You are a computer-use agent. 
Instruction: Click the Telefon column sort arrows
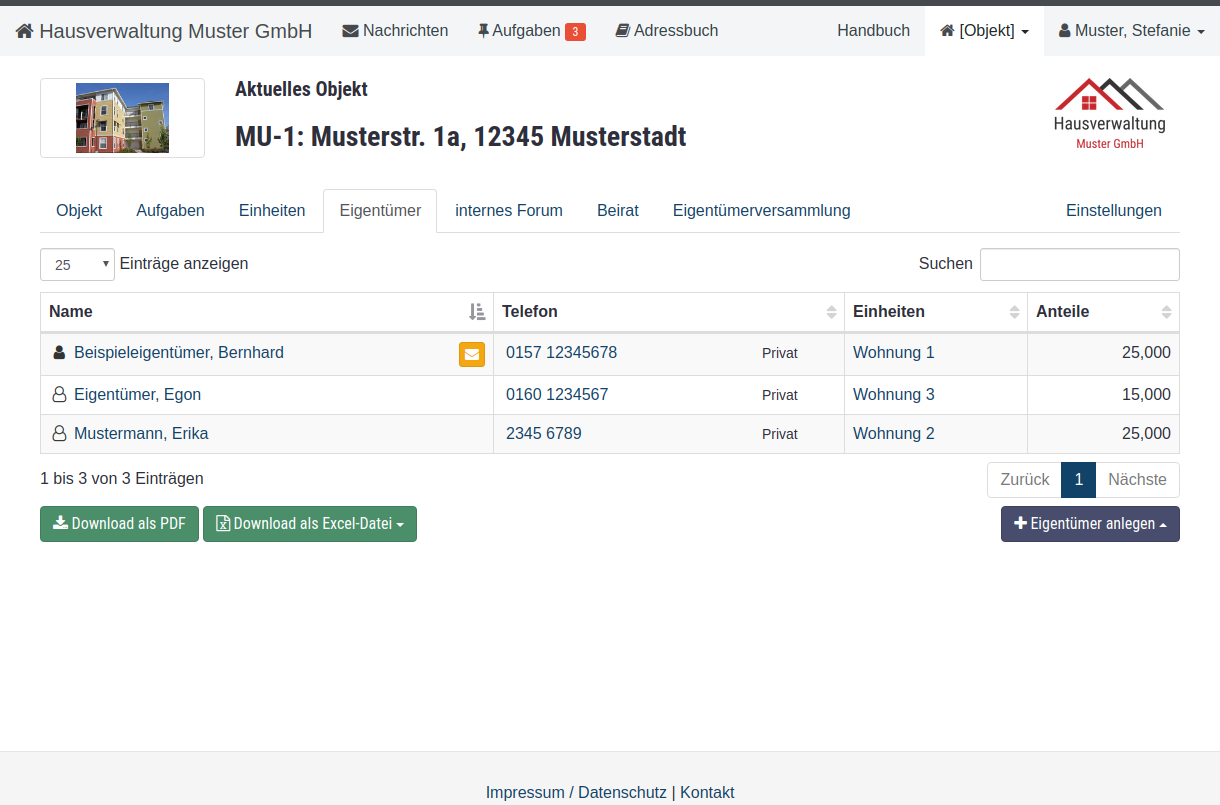click(831, 312)
